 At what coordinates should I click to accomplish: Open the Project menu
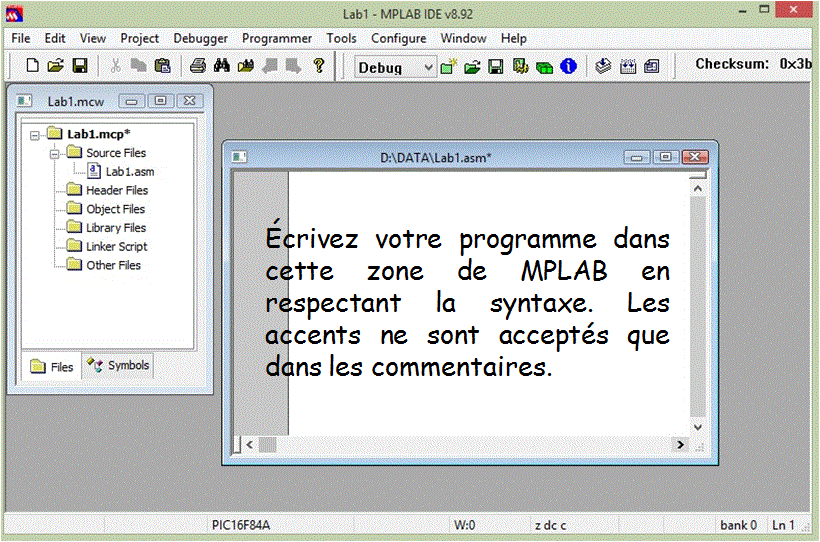pos(140,38)
